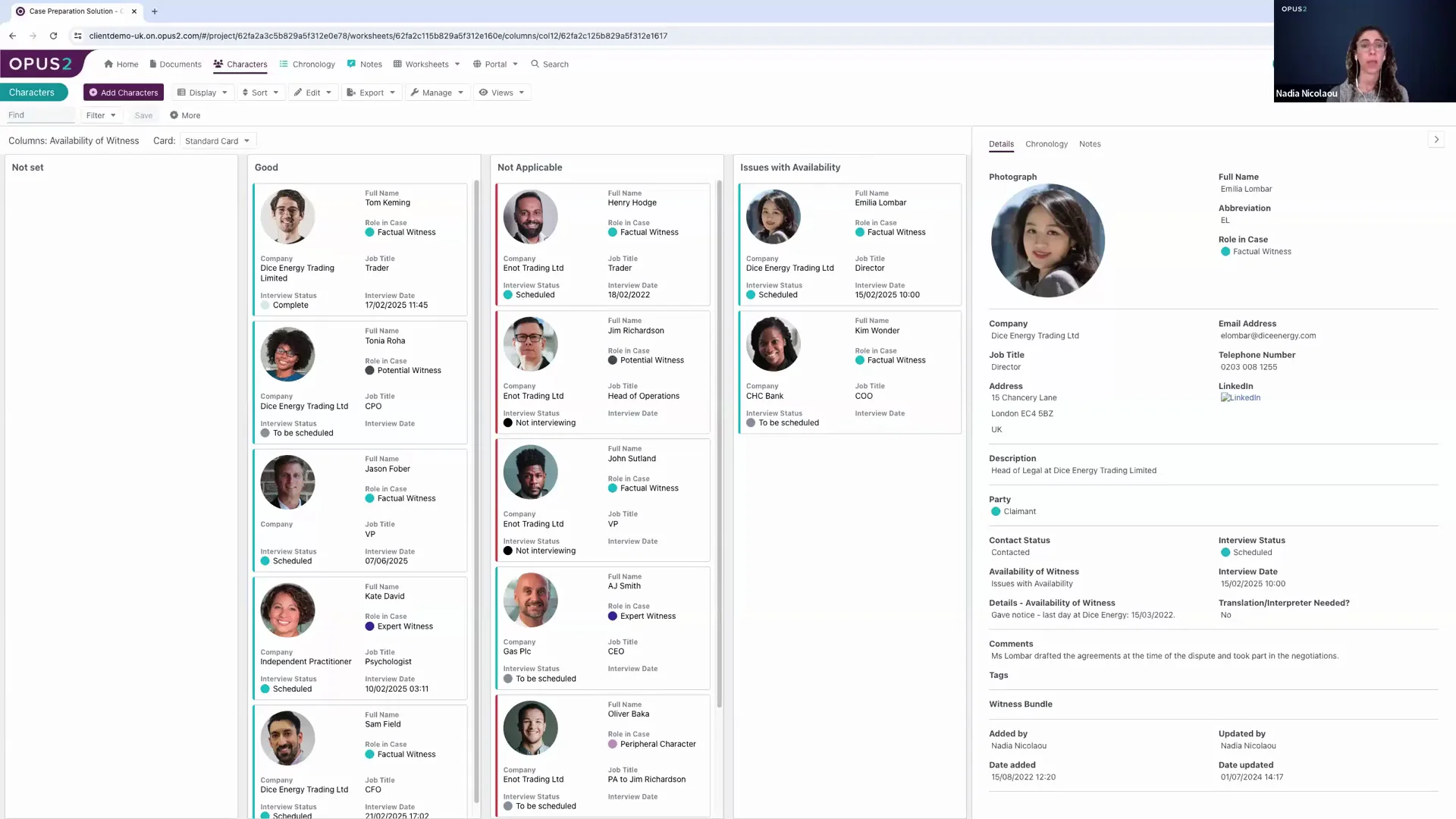The width and height of the screenshot is (1456, 819).
Task: Open the Manage dropdown
Action: pos(437,93)
